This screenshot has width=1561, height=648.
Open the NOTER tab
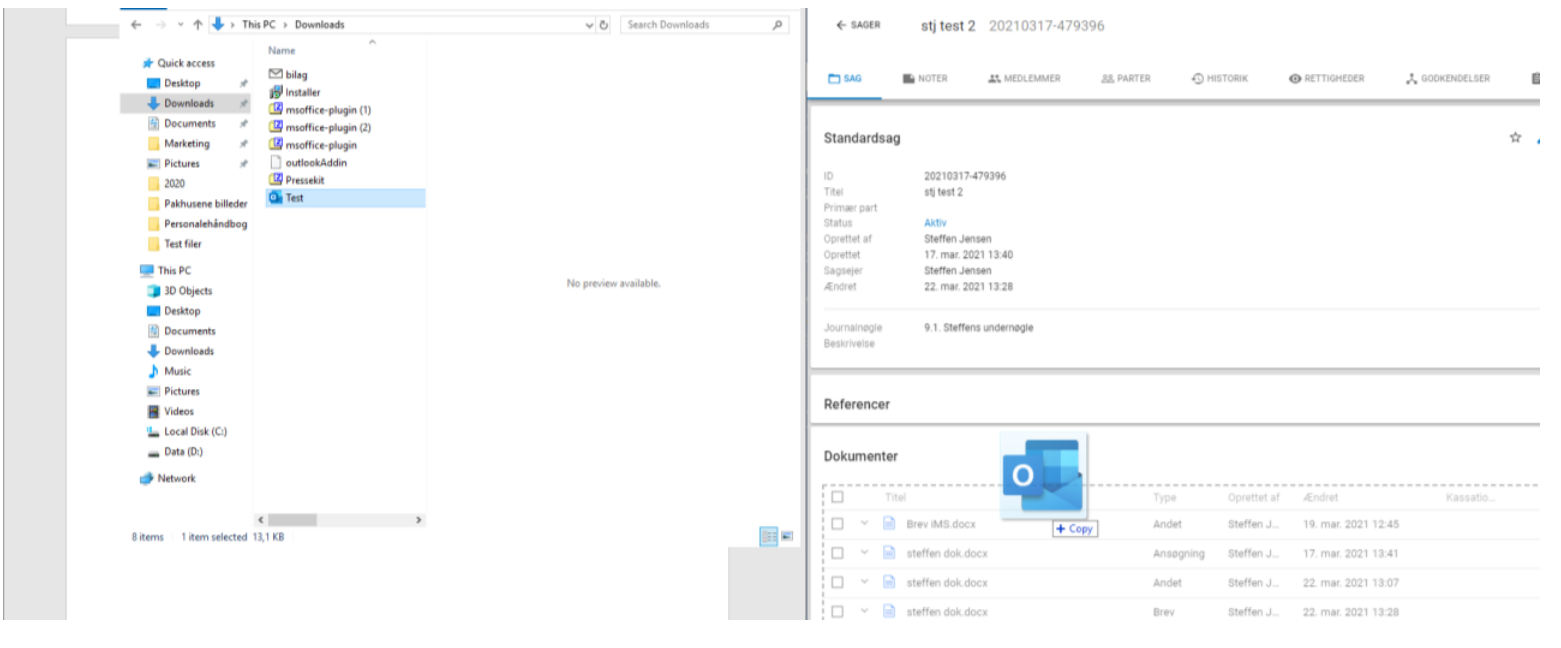pyautogui.click(x=925, y=78)
